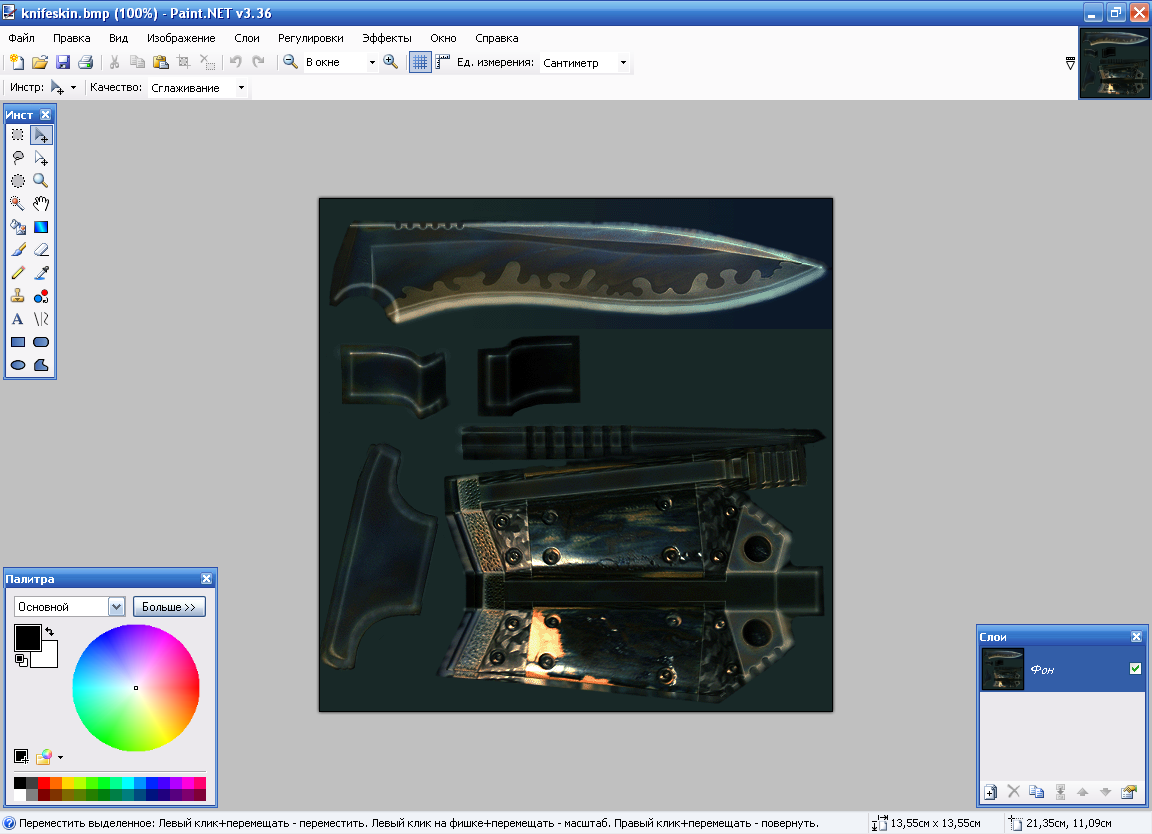The width and height of the screenshot is (1152, 834).
Task: Select the Paint Bucket fill tool
Action: click(x=18, y=227)
